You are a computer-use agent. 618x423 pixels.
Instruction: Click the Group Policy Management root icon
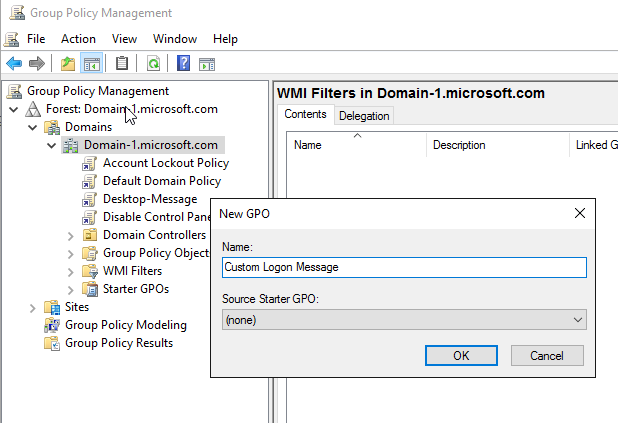point(14,91)
